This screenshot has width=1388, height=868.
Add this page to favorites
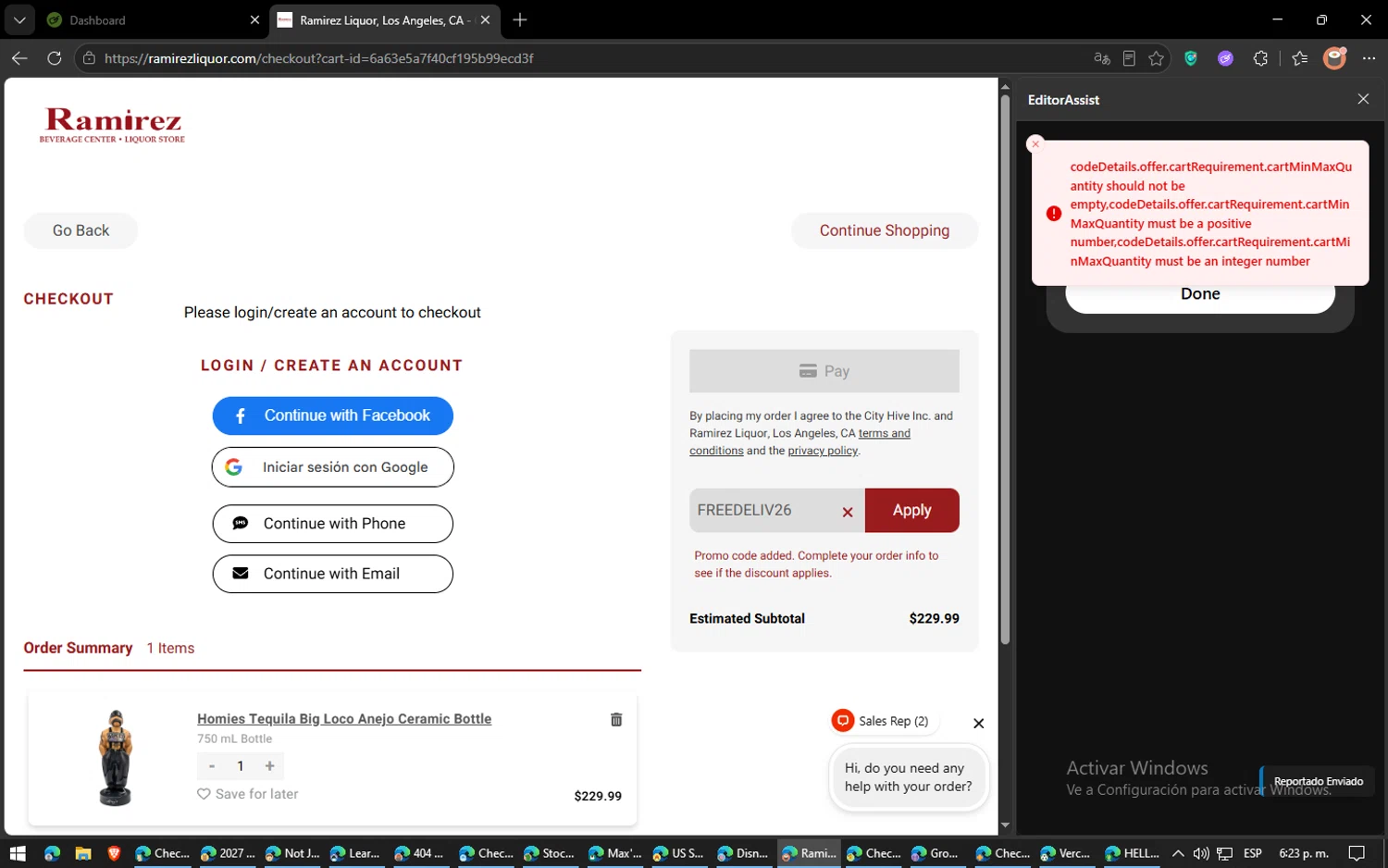[1156, 58]
